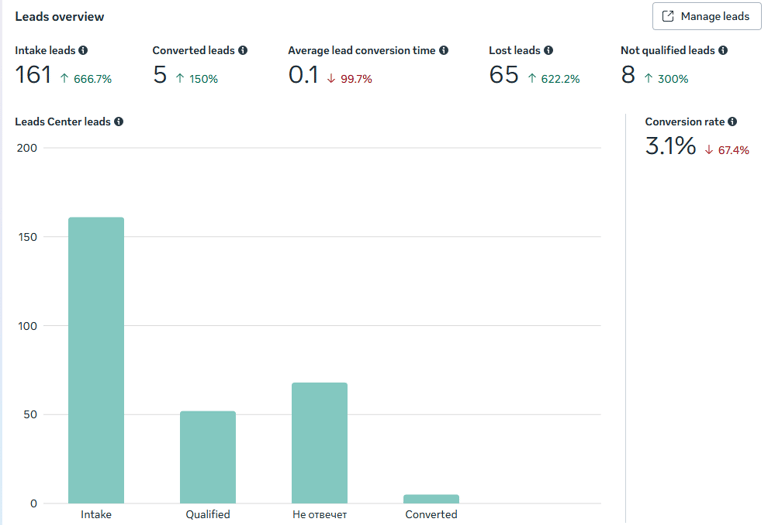This screenshot has width=768, height=525.
Task: Click the Leads Center leads info icon
Action: pos(119,122)
